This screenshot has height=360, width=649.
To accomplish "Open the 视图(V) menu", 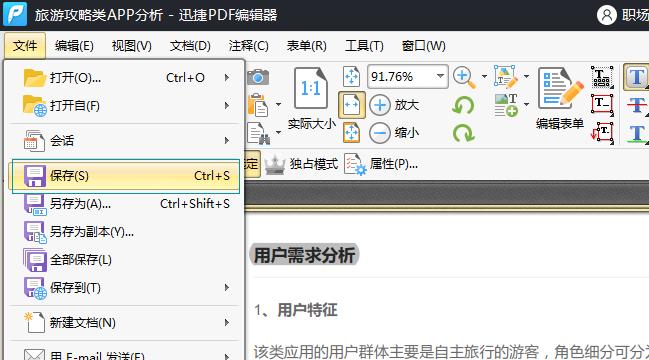I will pyautogui.click(x=132, y=46).
